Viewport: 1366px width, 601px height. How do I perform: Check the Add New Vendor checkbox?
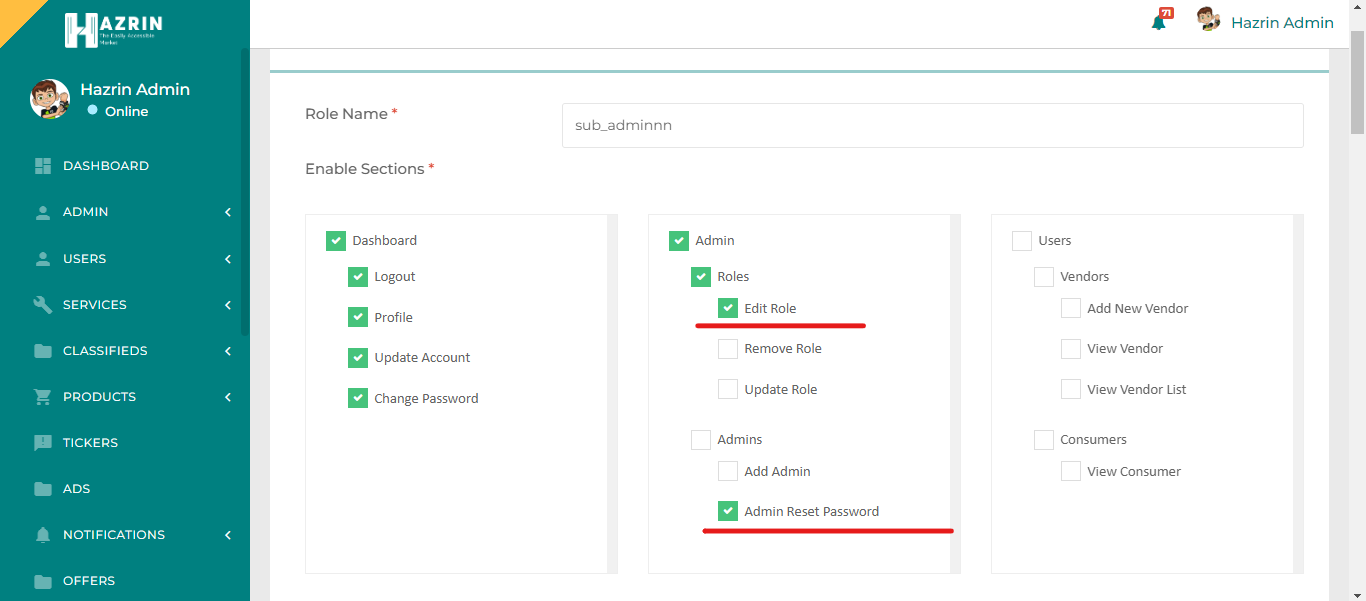coord(1071,308)
